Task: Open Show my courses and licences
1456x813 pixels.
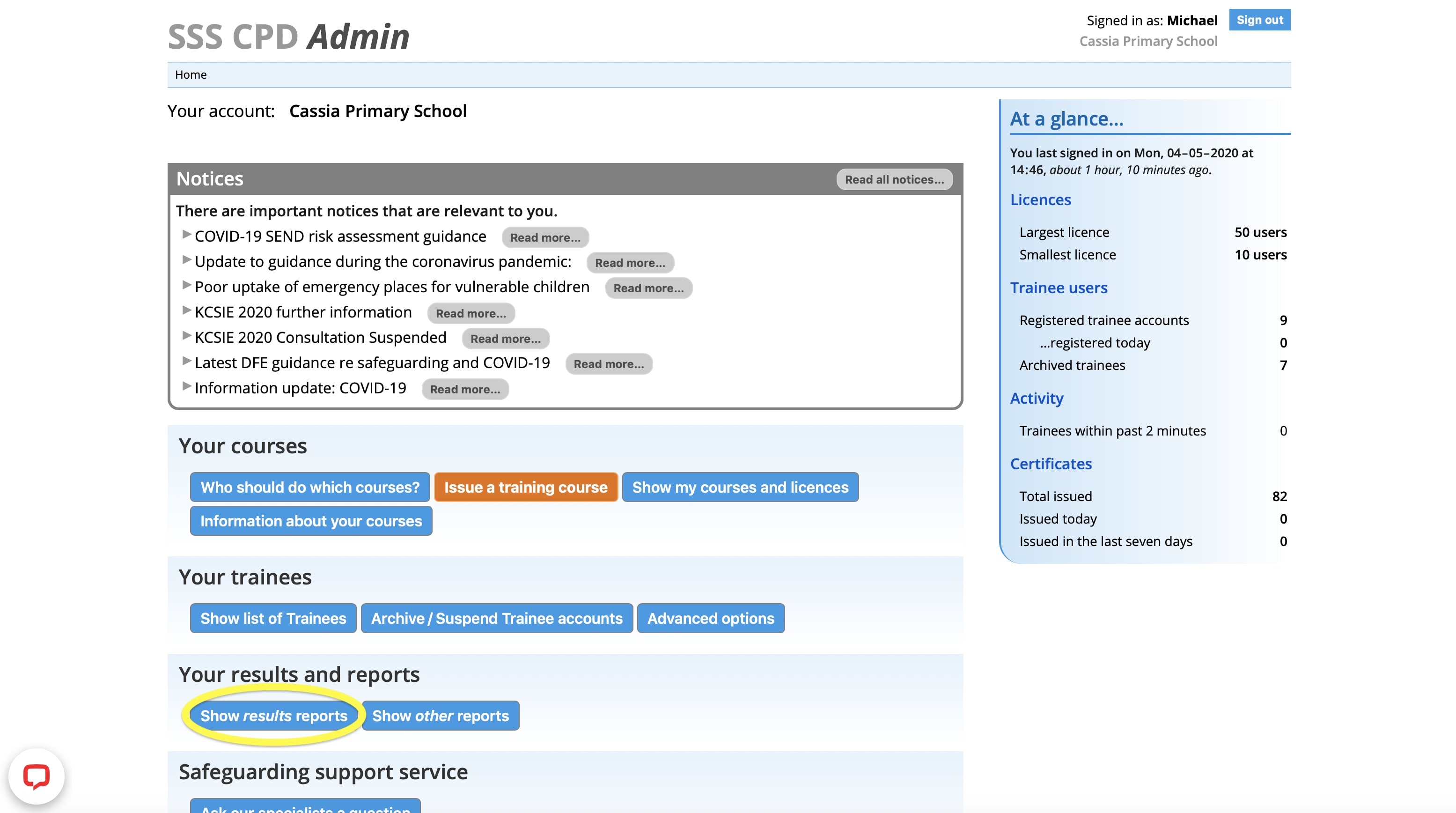Action: (740, 488)
